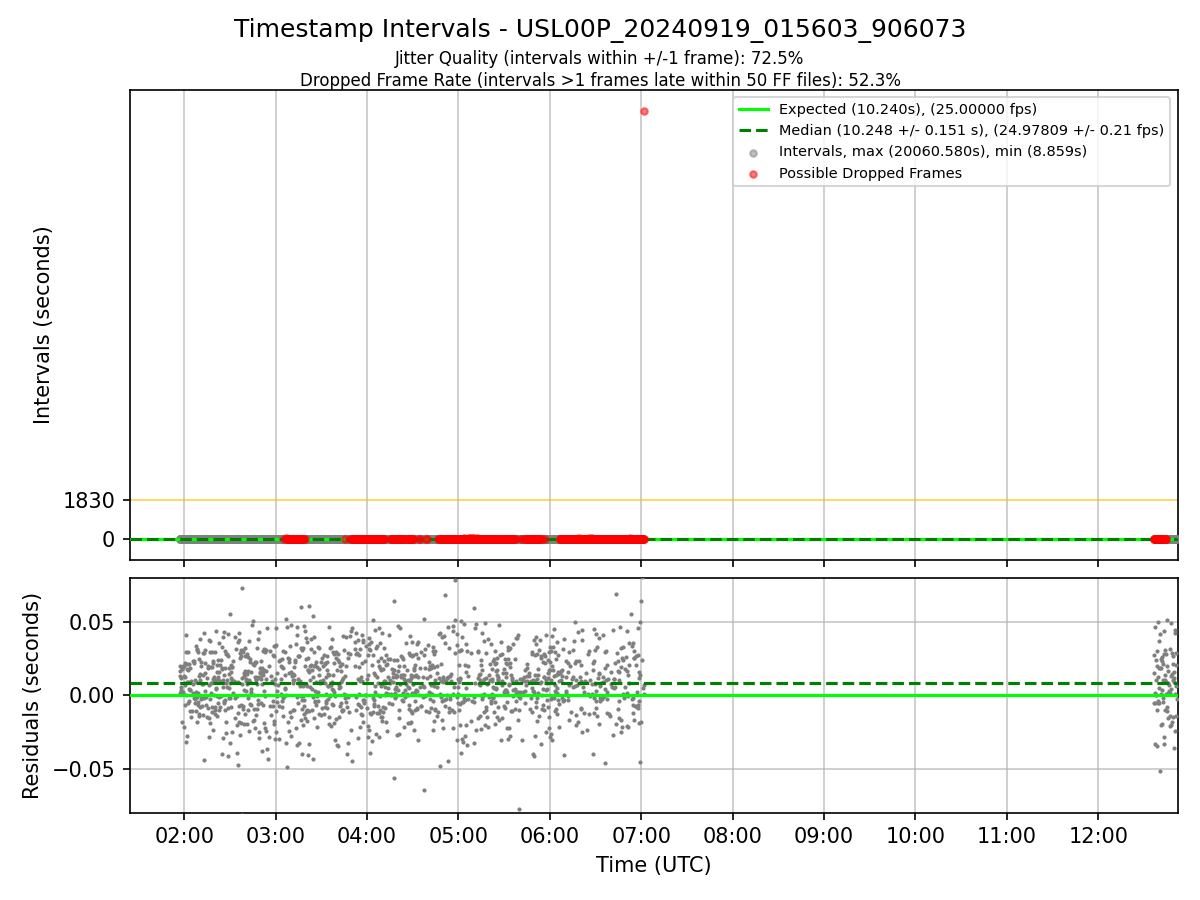Click legend entry 'Possible Dropped Frames'
The width and height of the screenshot is (1200, 900).
(870, 173)
